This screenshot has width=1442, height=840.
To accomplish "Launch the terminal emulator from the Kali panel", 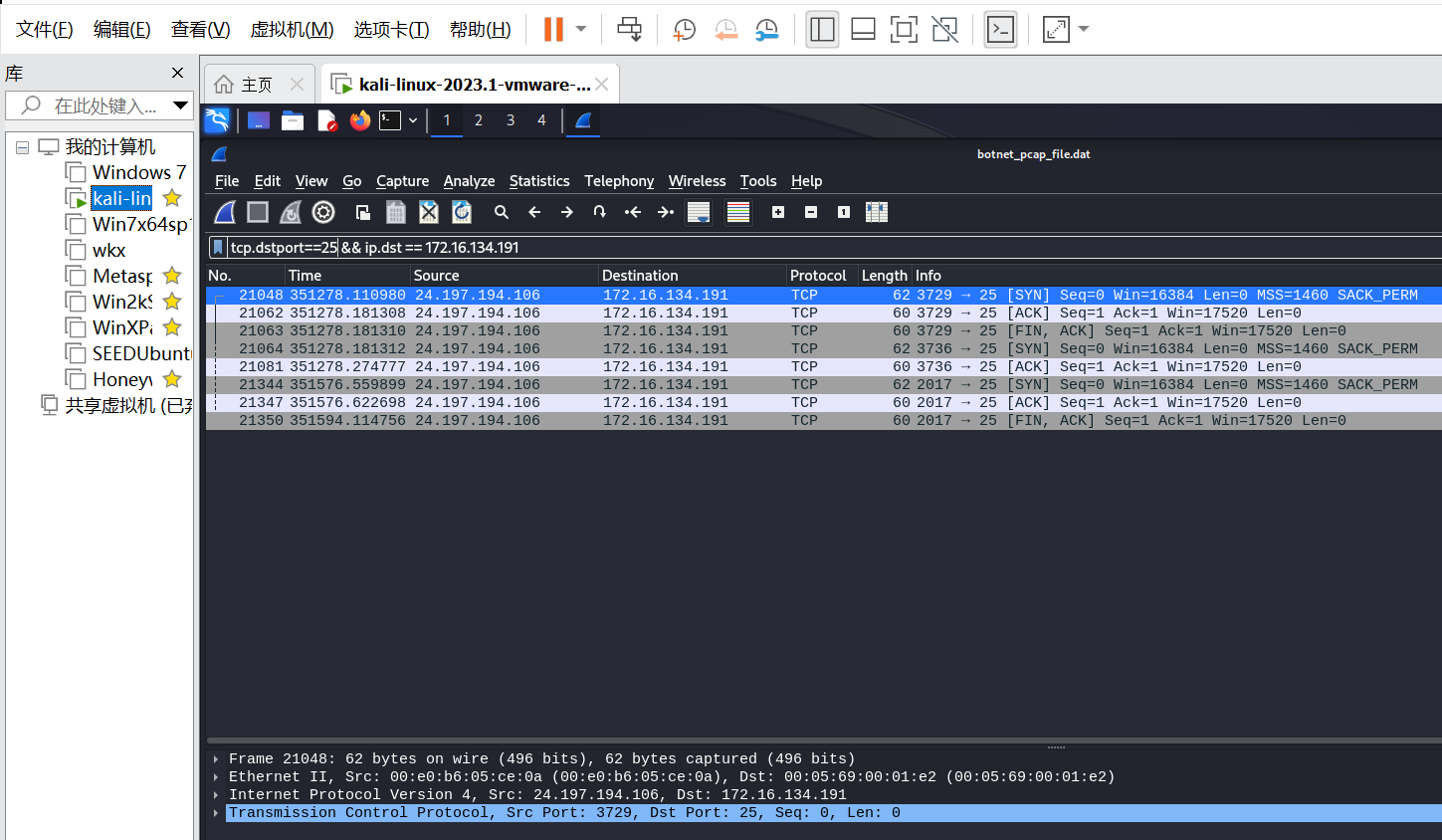I will click(390, 120).
